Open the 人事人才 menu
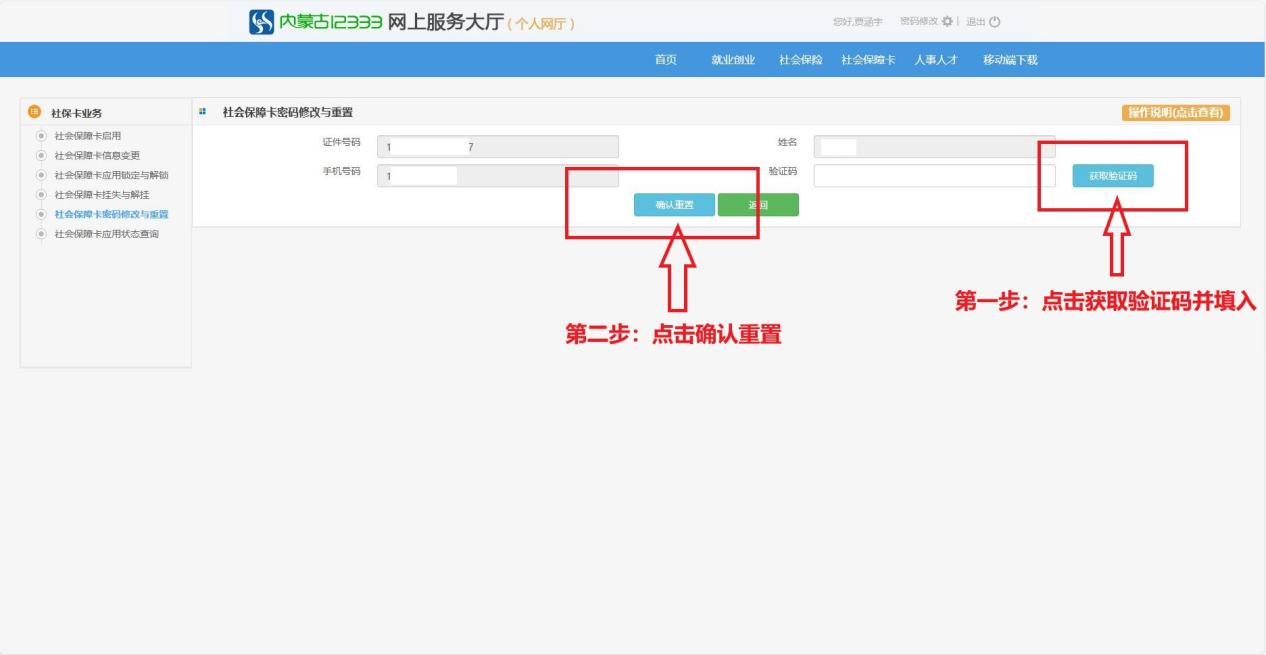This screenshot has width=1266, height=655. coord(936,60)
